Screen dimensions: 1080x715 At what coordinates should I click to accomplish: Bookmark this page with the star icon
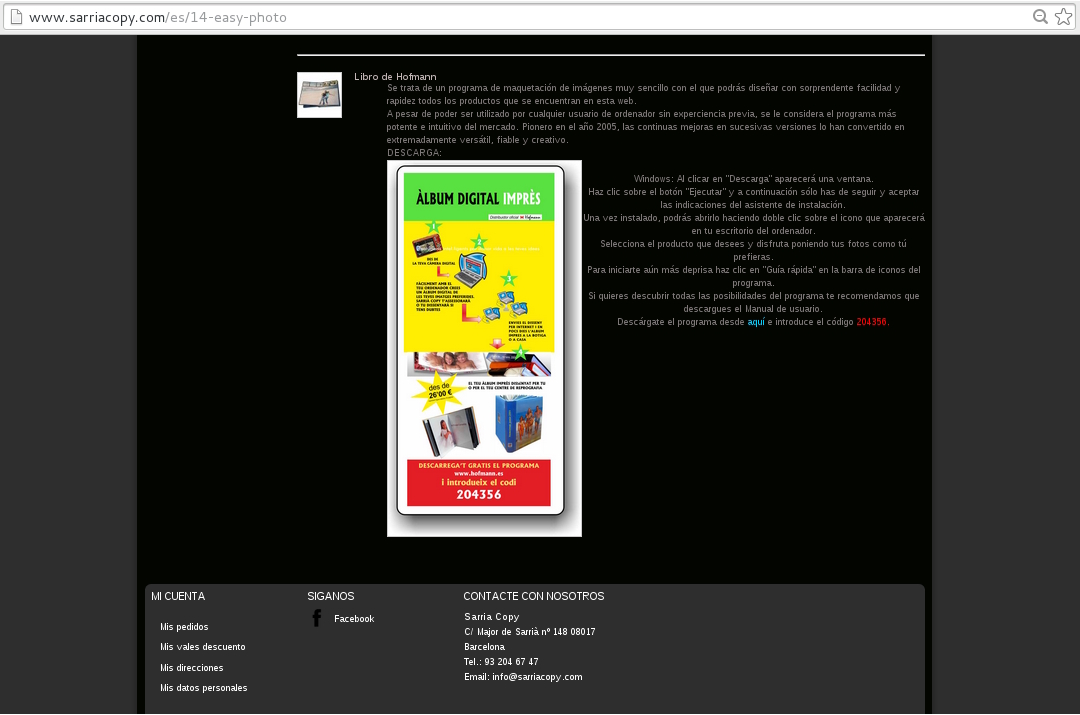1063,17
